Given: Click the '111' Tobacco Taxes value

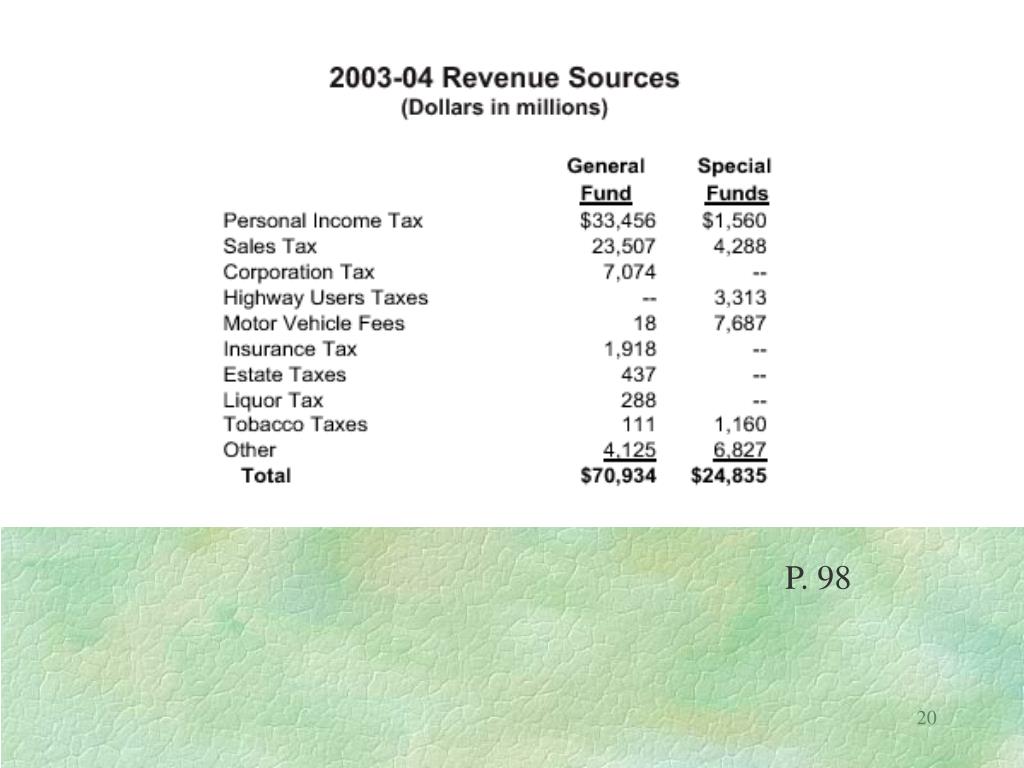Looking at the screenshot, I should click(638, 424).
